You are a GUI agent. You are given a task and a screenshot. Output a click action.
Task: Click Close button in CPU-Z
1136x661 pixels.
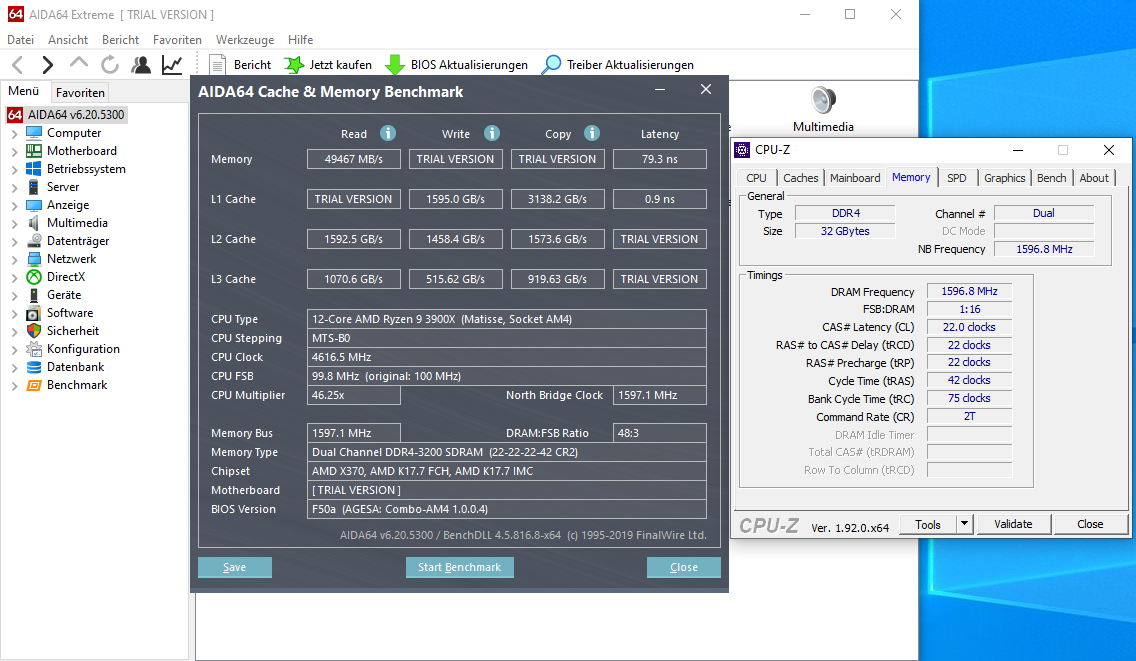click(1090, 524)
